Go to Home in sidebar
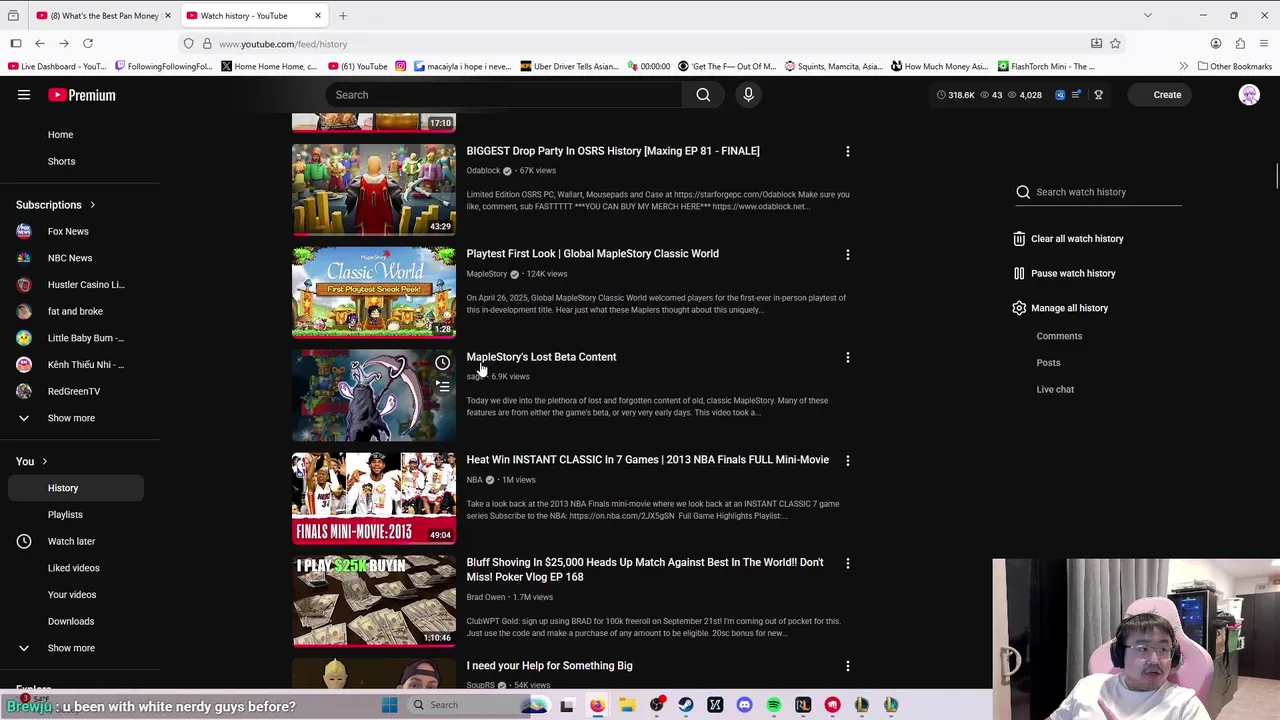The height and width of the screenshot is (720, 1280). [60, 134]
